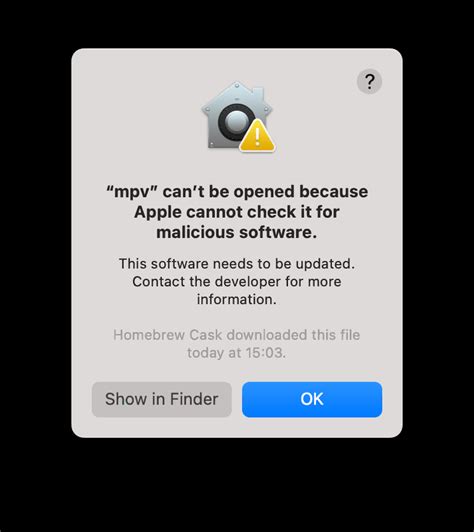The width and height of the screenshot is (474, 532).
Task: Reveal mpv with Show in Finder
Action: [162, 399]
